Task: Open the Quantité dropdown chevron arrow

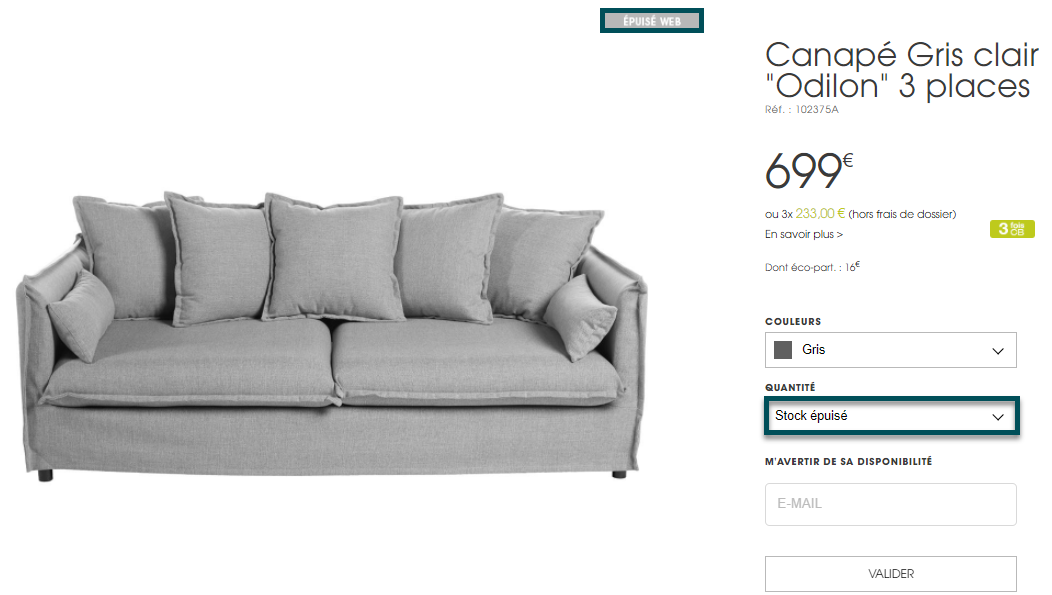Action: coord(998,417)
